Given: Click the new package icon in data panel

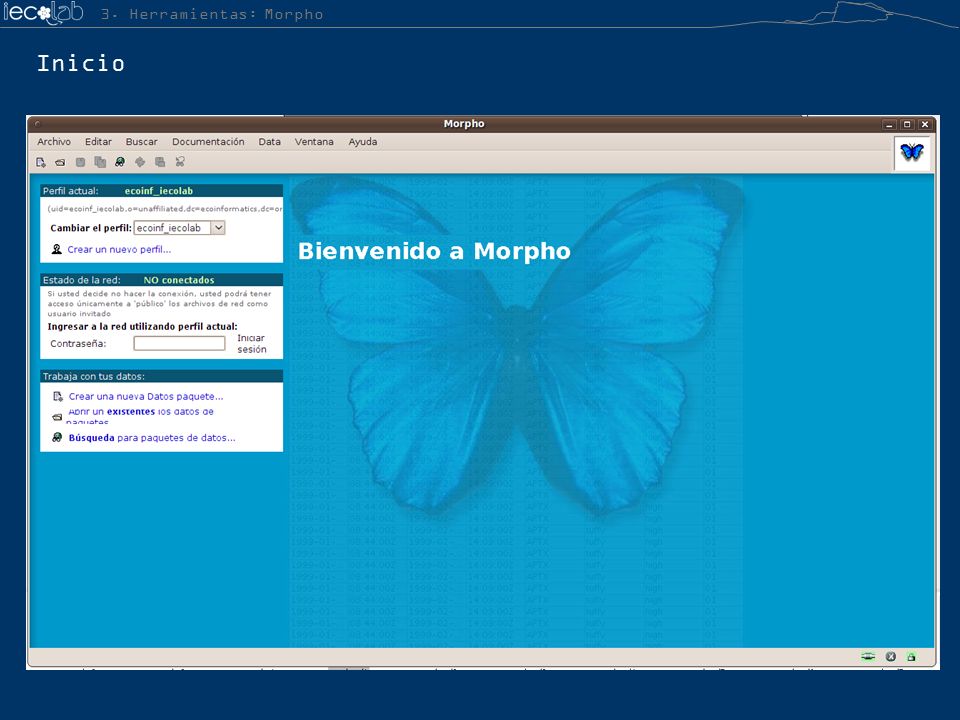Looking at the screenshot, I should [58, 396].
